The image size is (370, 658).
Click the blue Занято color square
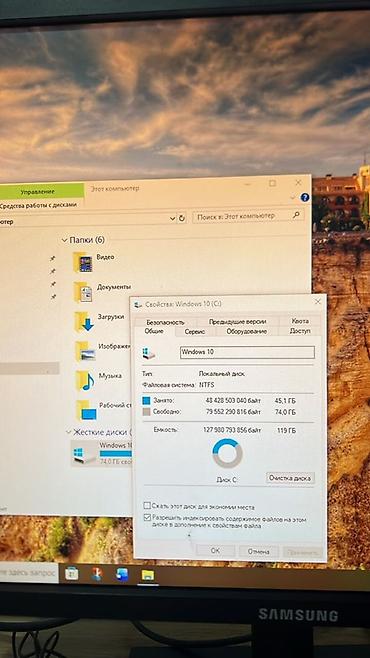click(146, 401)
